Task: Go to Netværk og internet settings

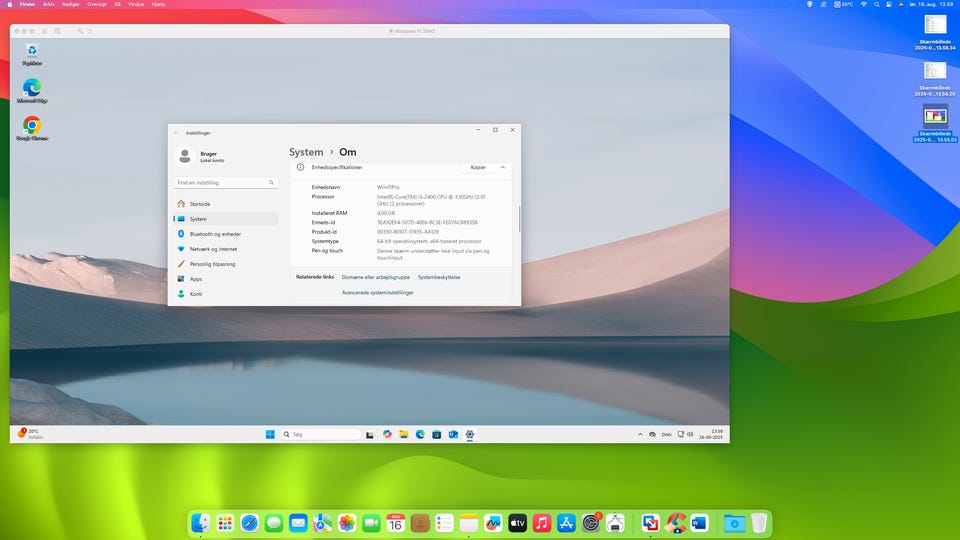Action: click(213, 249)
